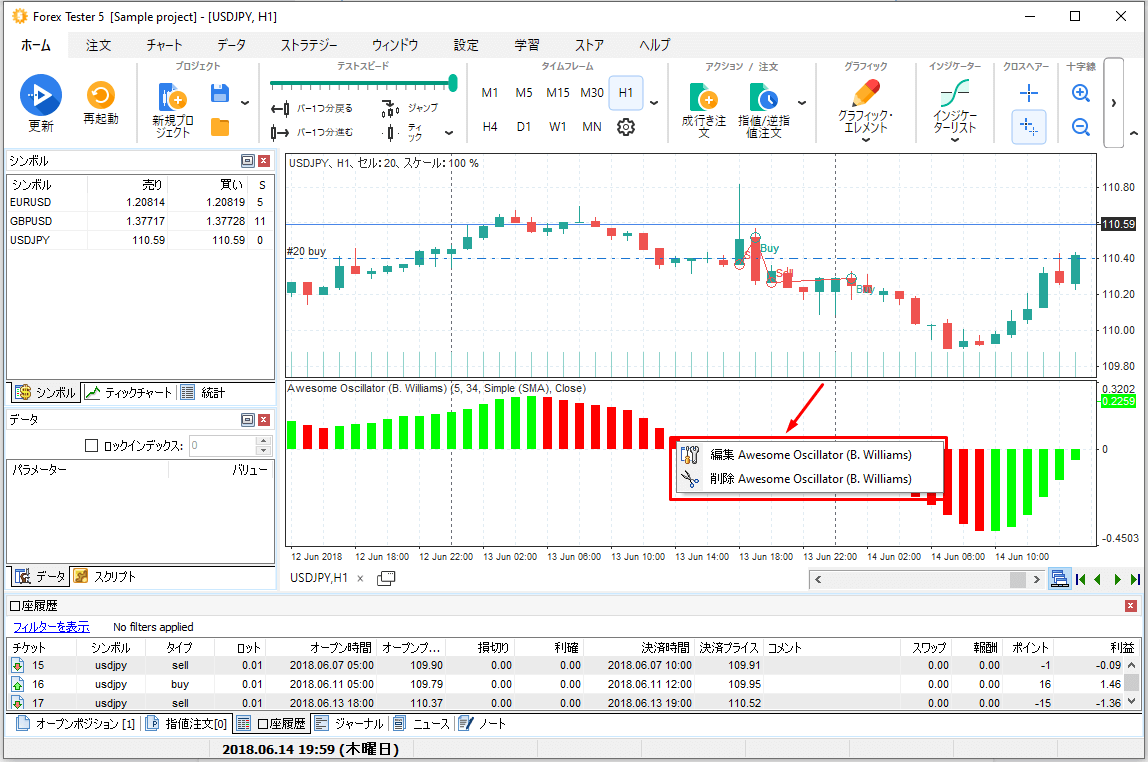Open the Strategy ribbon tab

pos(308,45)
